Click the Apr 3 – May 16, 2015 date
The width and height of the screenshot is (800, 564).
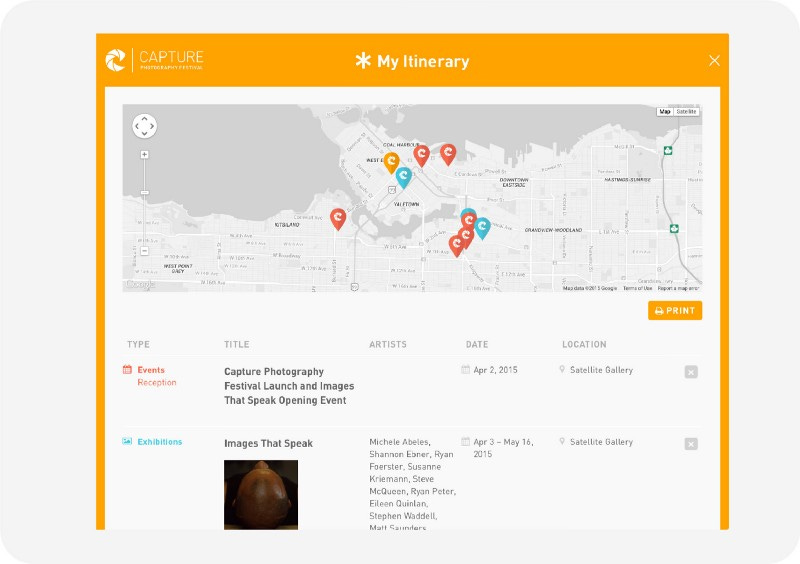point(504,448)
